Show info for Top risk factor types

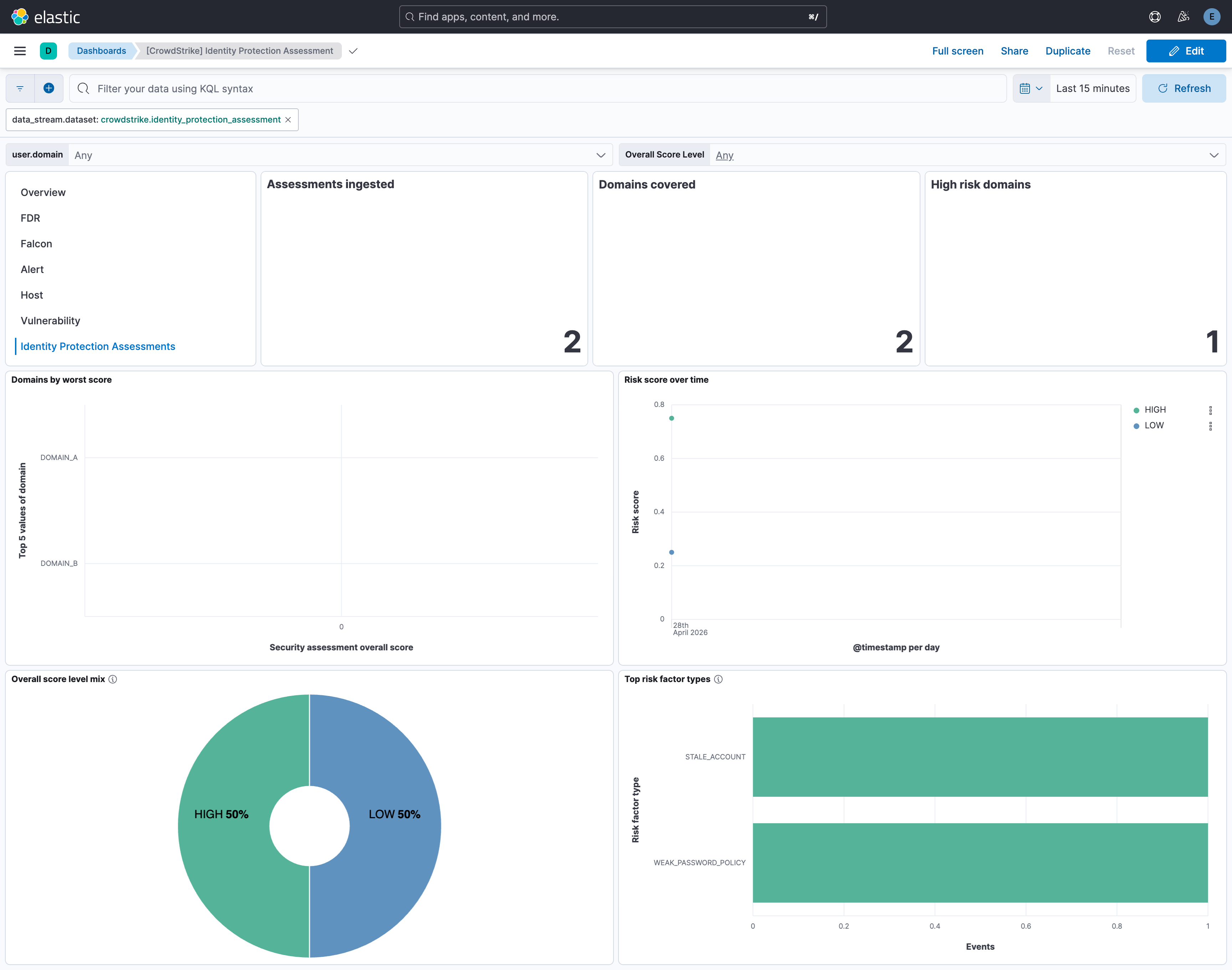[719, 679]
